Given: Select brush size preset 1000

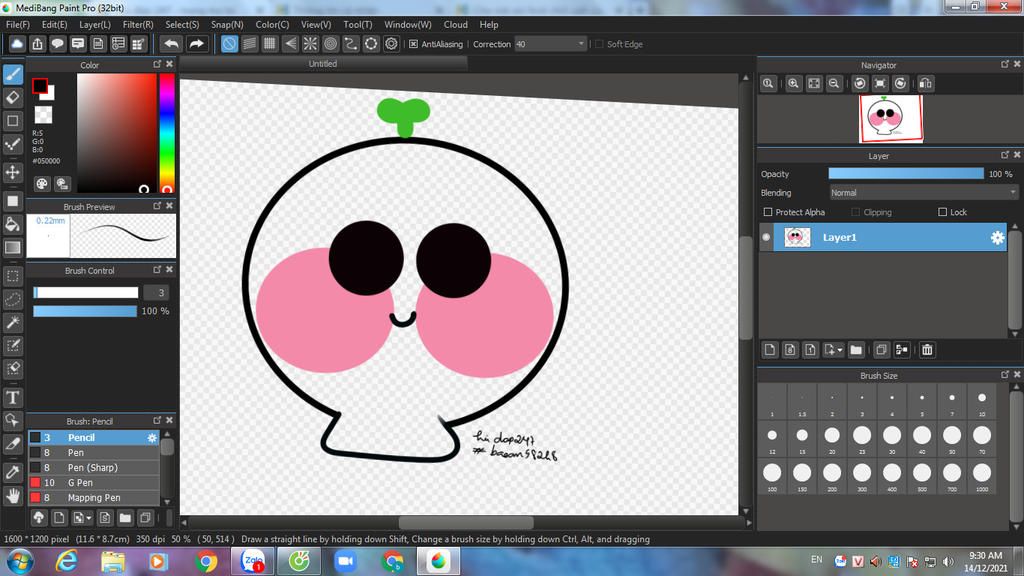Looking at the screenshot, I should coord(982,476).
